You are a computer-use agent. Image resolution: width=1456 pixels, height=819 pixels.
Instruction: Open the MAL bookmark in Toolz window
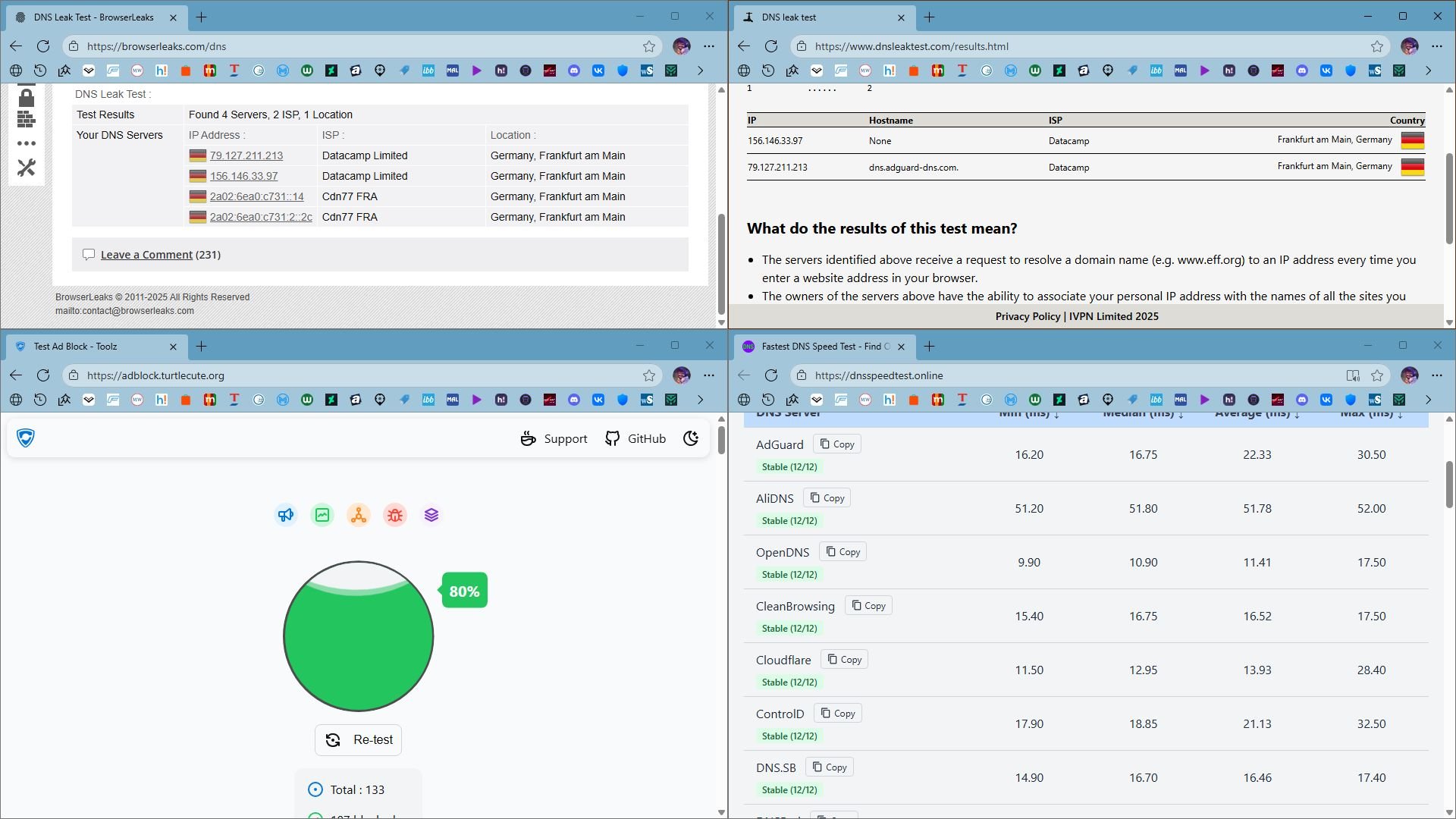[x=453, y=400]
